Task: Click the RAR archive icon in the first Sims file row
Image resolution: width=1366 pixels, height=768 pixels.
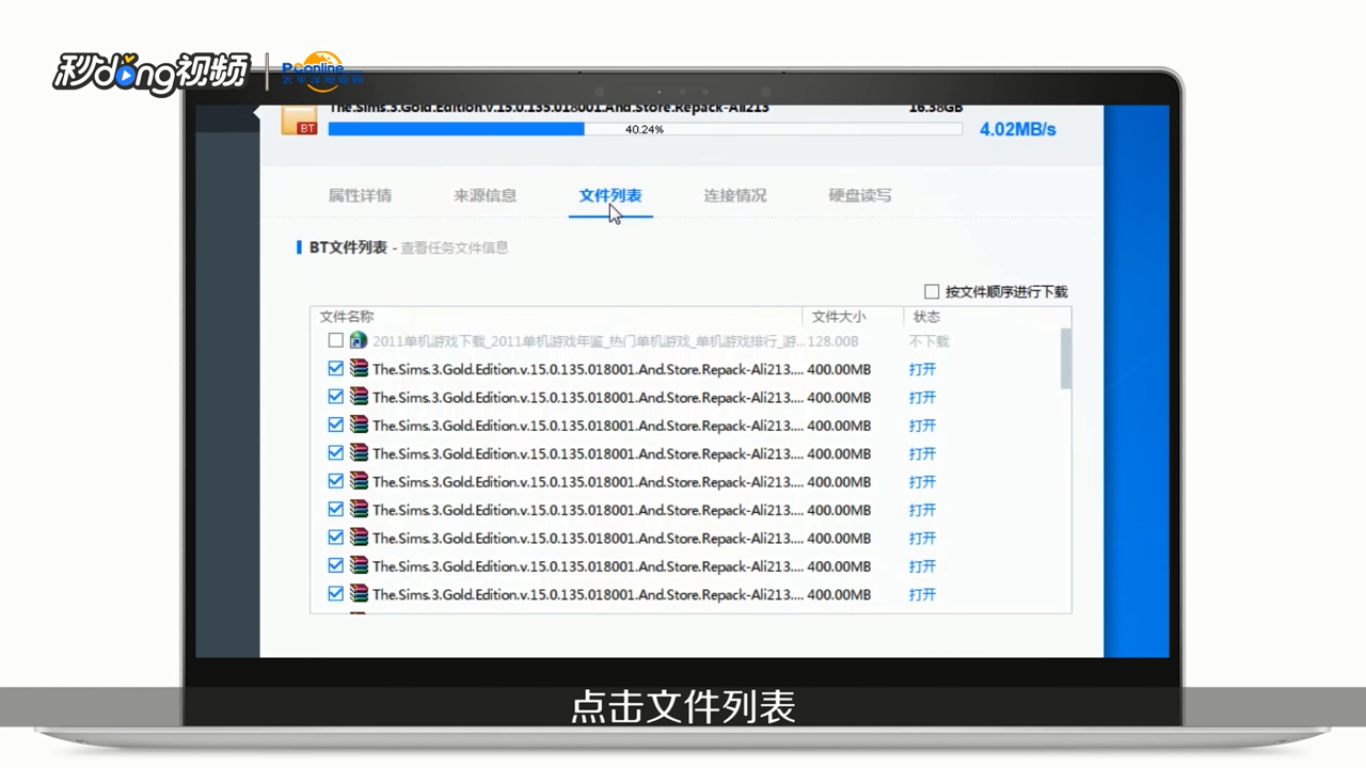Action: coord(357,368)
